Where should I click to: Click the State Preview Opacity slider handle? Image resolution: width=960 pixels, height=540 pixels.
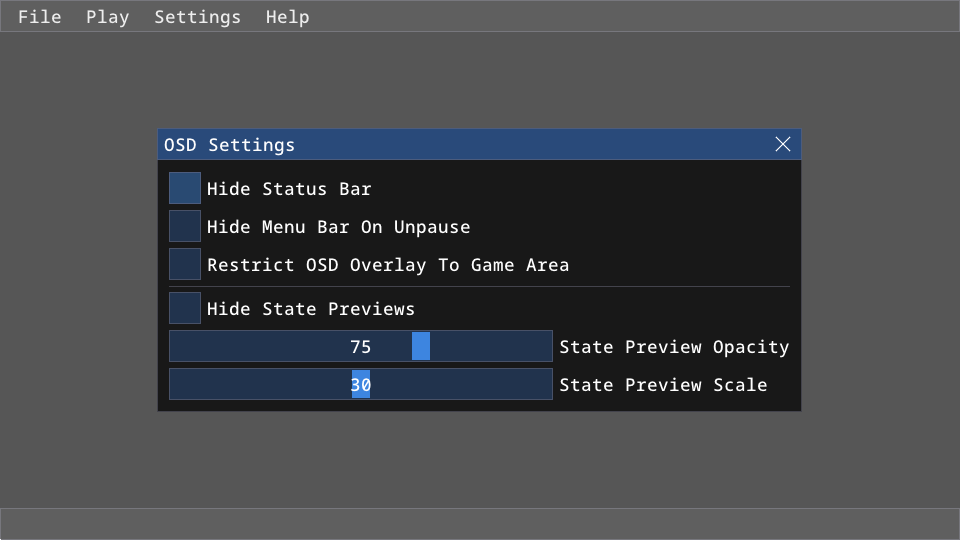coord(421,346)
